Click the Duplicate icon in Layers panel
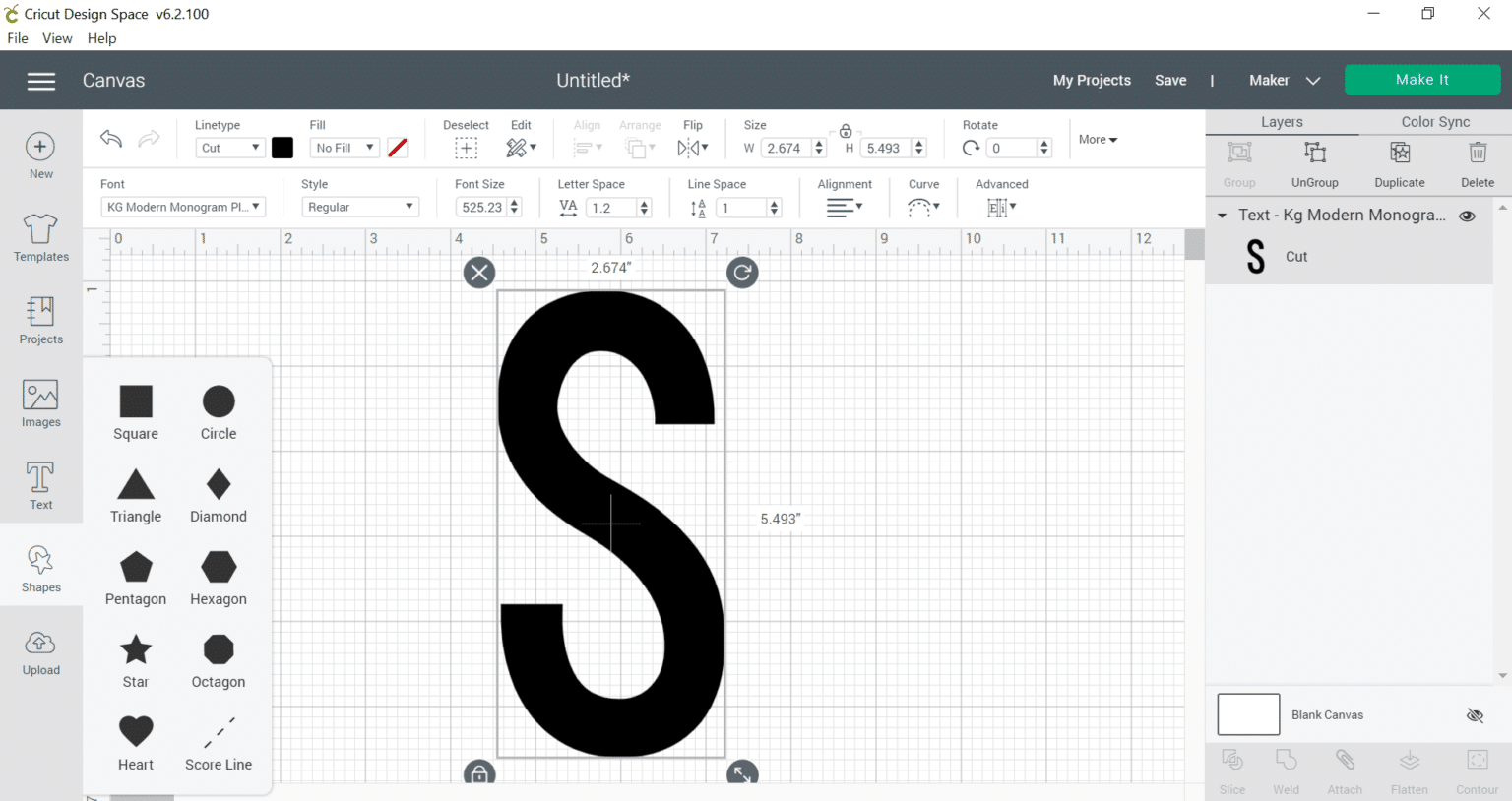 tap(1399, 162)
